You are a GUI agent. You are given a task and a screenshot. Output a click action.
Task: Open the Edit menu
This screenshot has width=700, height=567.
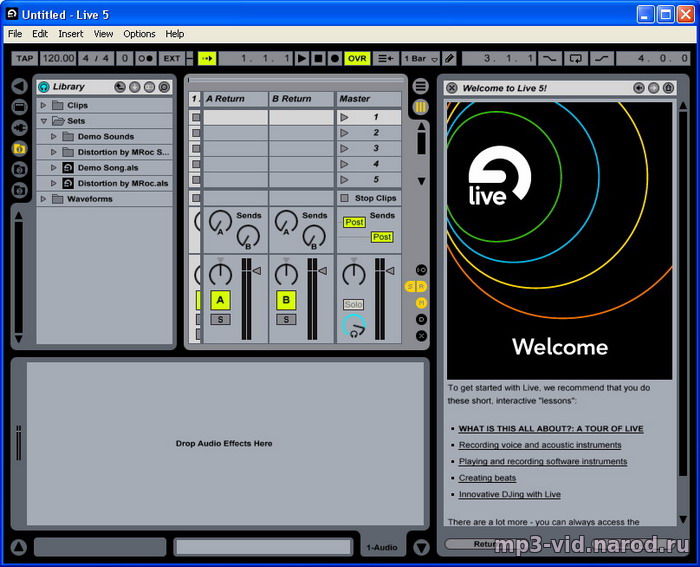click(x=40, y=34)
